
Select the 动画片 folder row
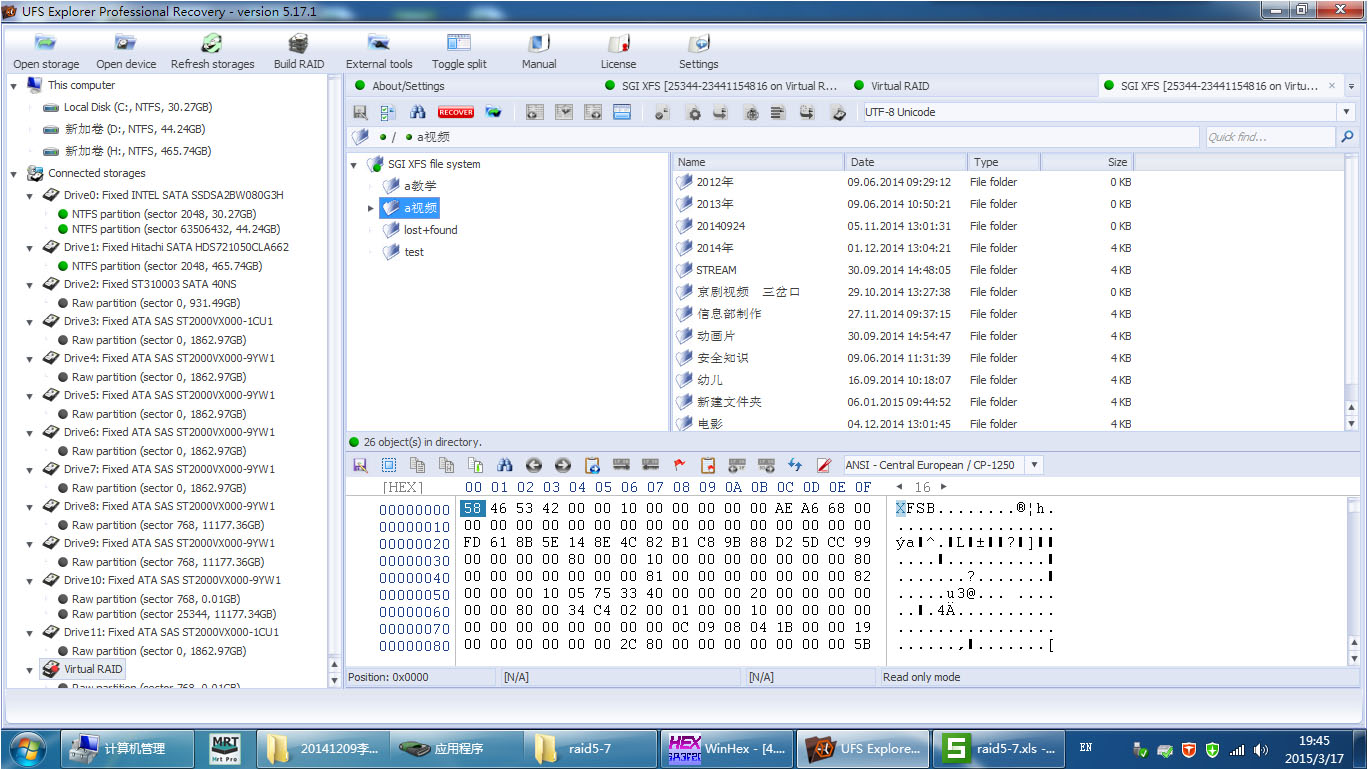tap(905, 336)
